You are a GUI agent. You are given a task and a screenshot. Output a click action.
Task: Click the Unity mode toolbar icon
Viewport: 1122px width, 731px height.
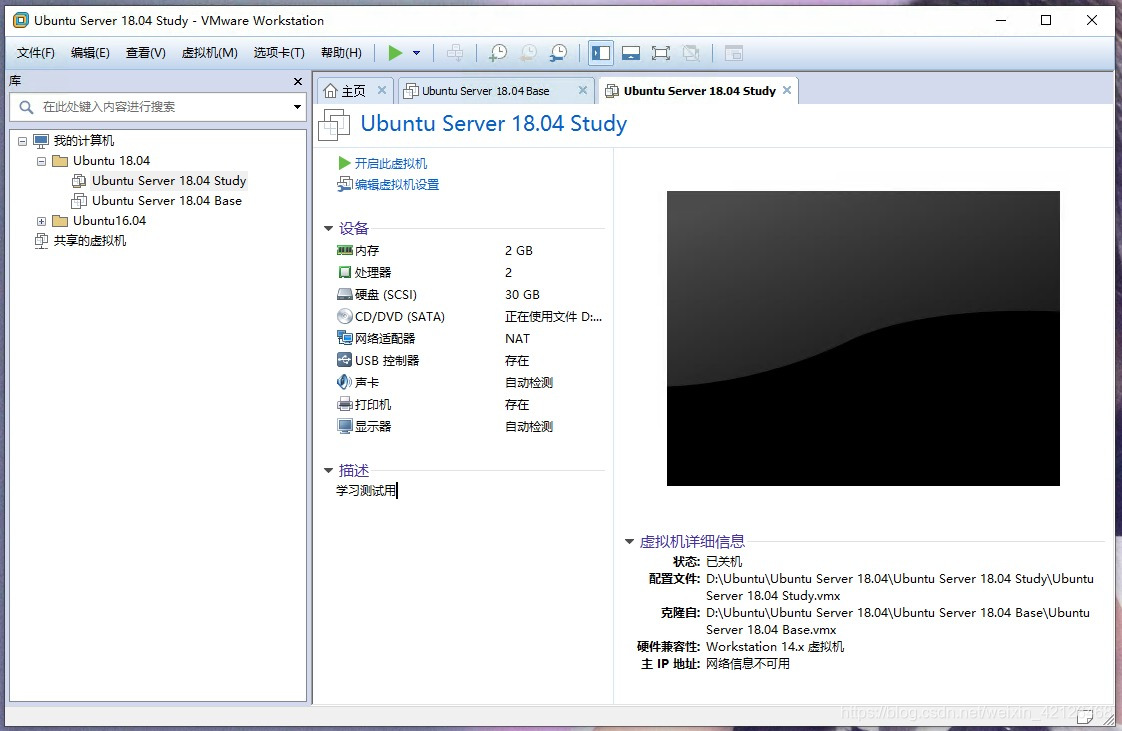click(x=691, y=53)
